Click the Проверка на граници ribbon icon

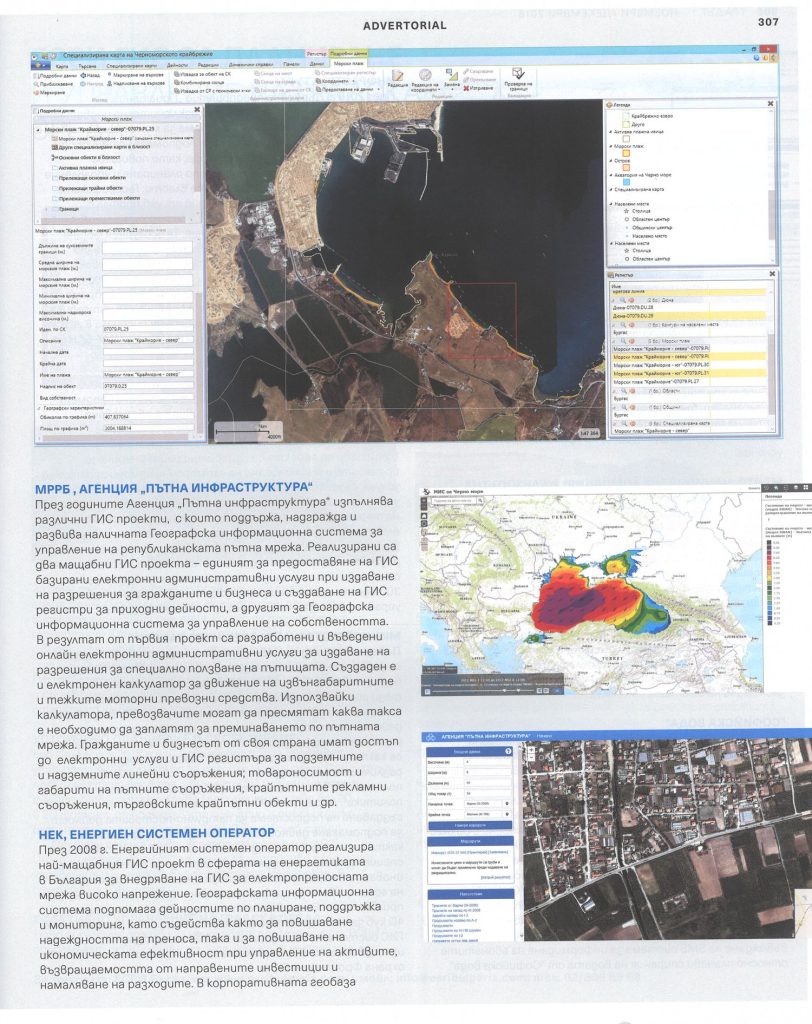pyautogui.click(x=518, y=74)
